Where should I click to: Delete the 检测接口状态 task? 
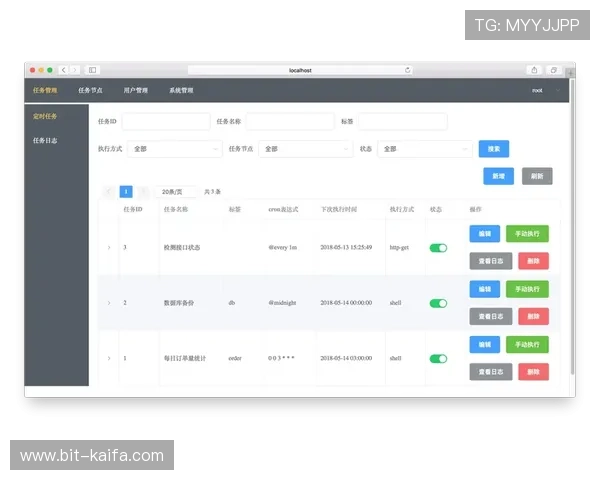coord(533,261)
